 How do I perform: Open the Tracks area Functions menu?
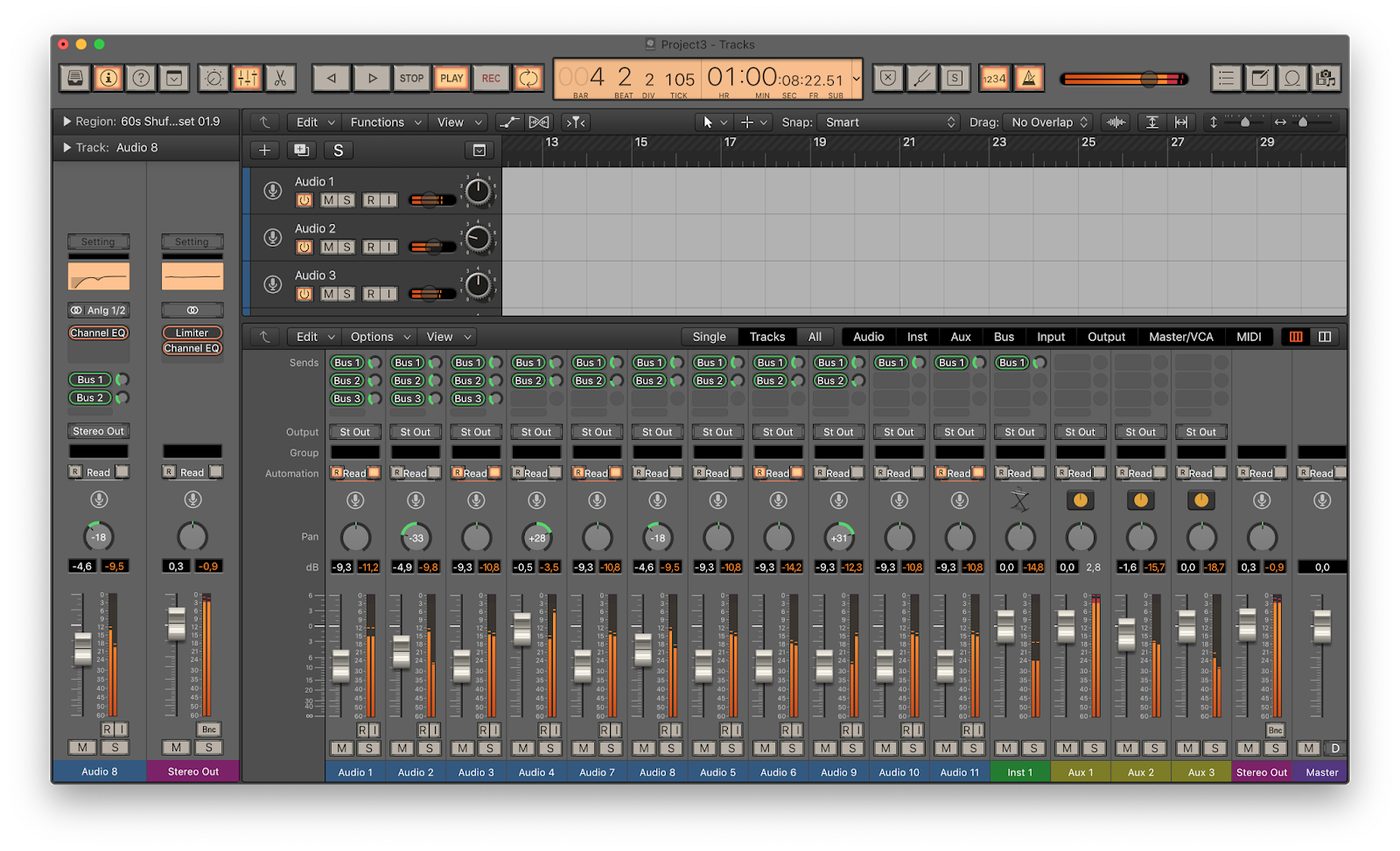click(385, 122)
